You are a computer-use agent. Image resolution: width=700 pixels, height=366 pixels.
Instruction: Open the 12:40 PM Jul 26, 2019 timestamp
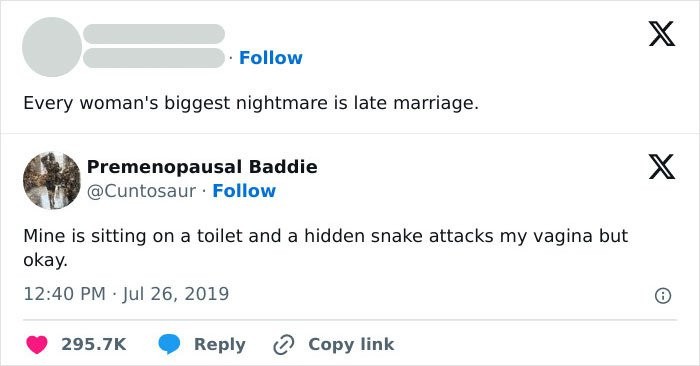tap(126, 294)
